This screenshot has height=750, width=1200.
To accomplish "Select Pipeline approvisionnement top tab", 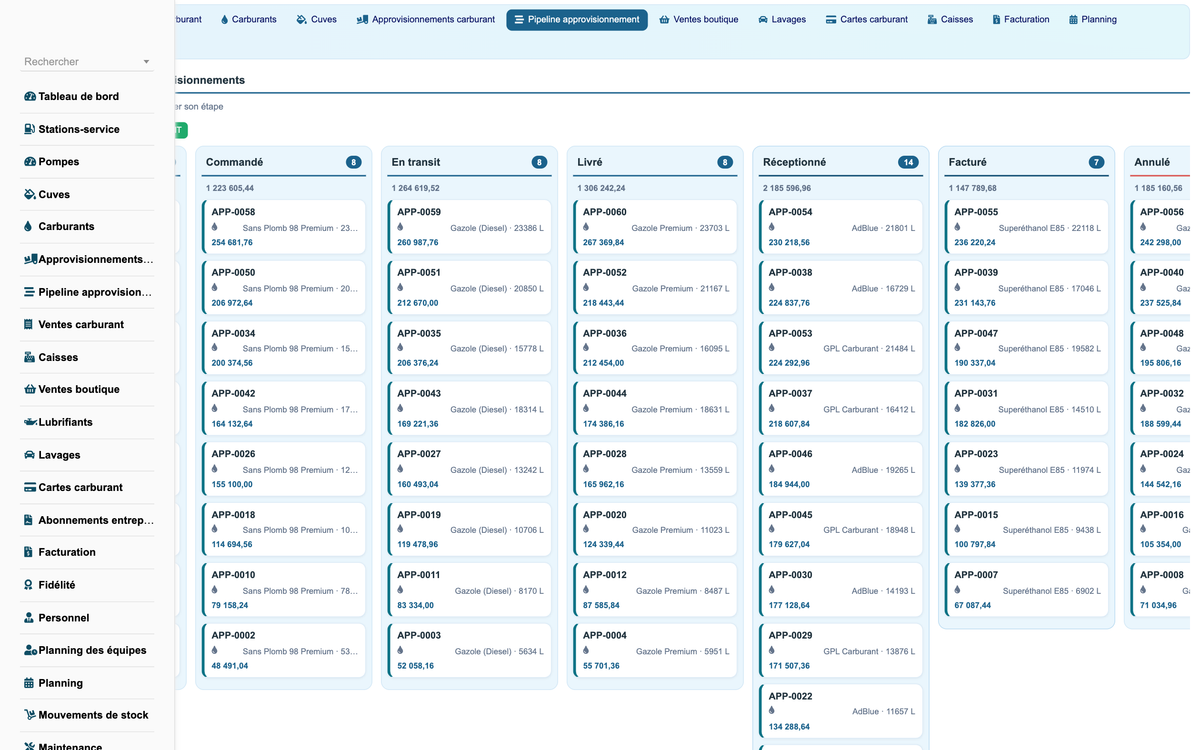I will [x=577, y=20].
